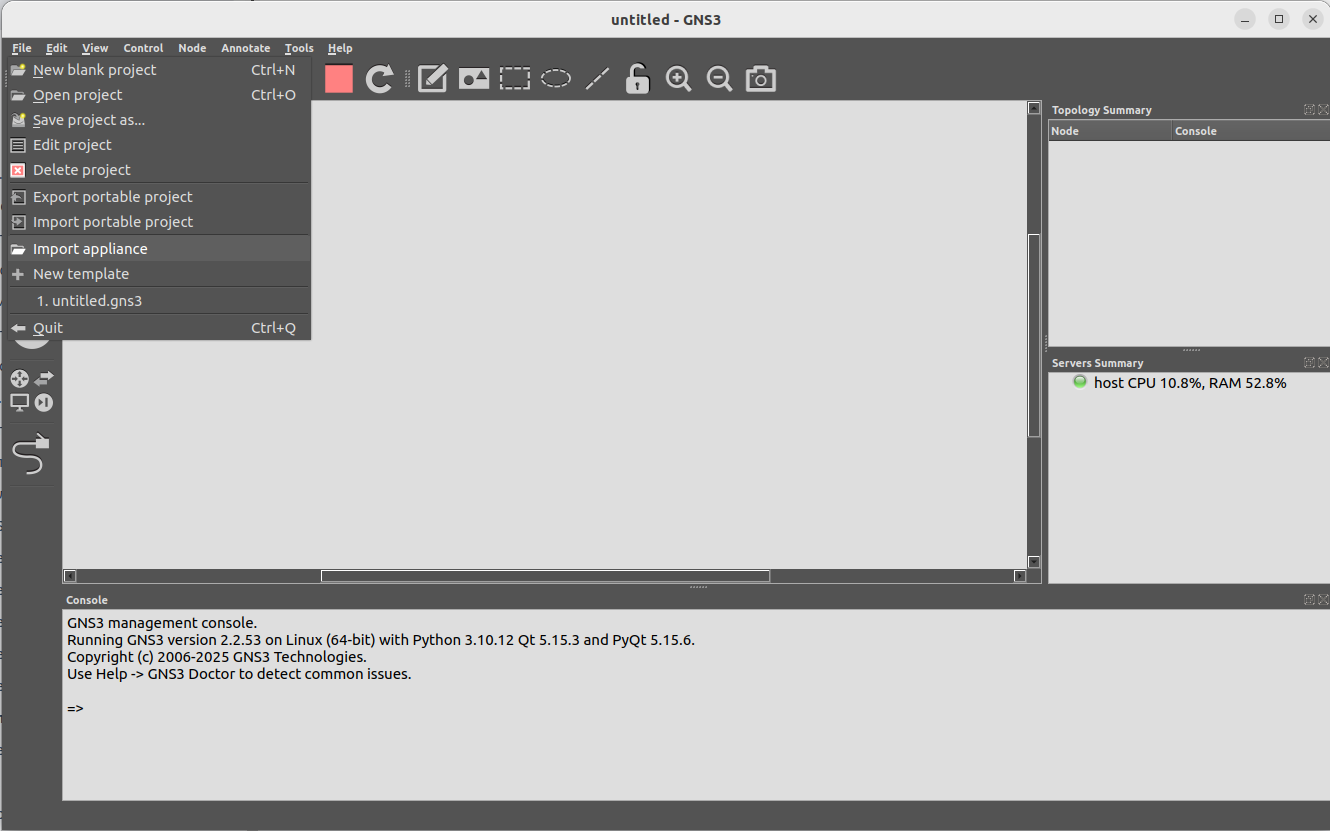The width and height of the screenshot is (1330, 831).
Task: Zoom in on the topology canvas
Action: [x=679, y=78]
